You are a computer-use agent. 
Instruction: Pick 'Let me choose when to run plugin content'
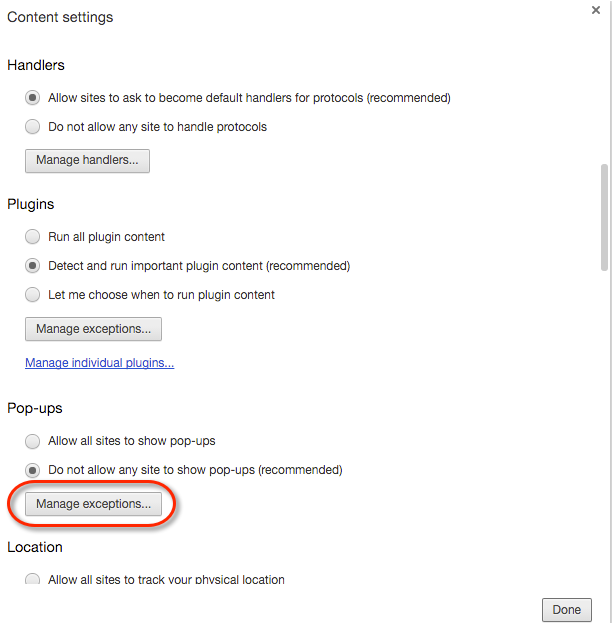(33, 295)
